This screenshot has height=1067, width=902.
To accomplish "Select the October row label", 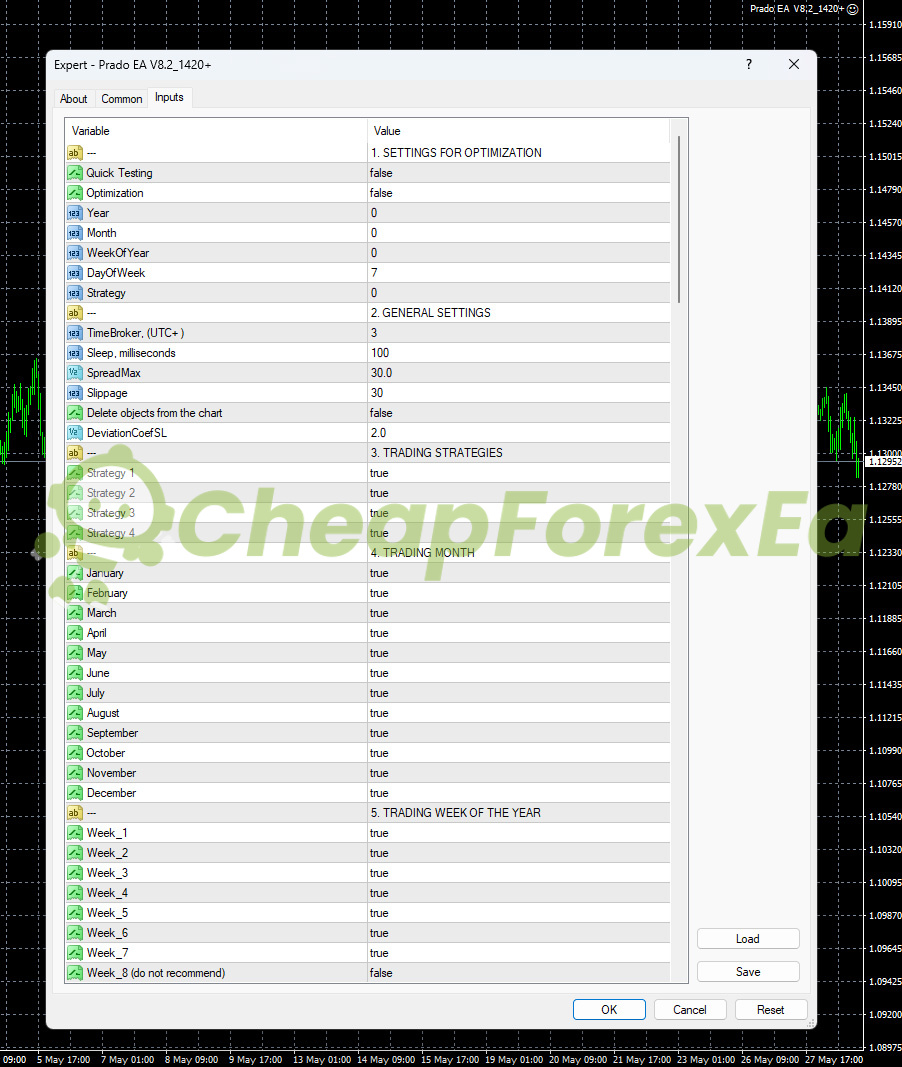I will (106, 753).
